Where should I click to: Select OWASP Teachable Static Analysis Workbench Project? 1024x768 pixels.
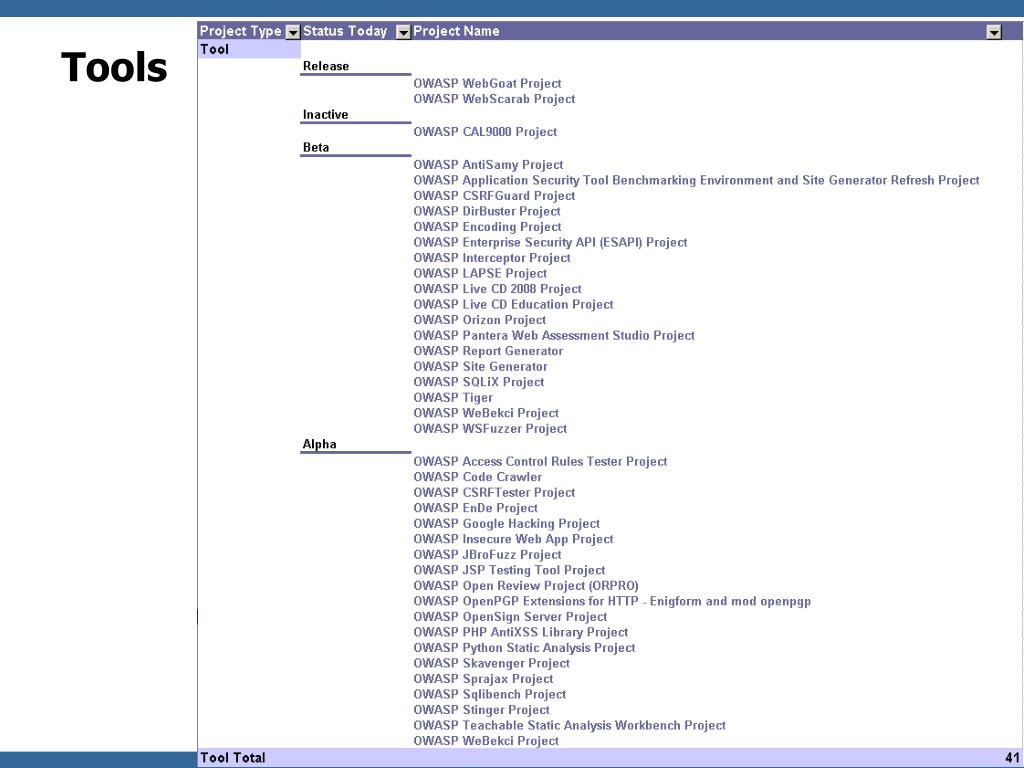click(x=569, y=726)
